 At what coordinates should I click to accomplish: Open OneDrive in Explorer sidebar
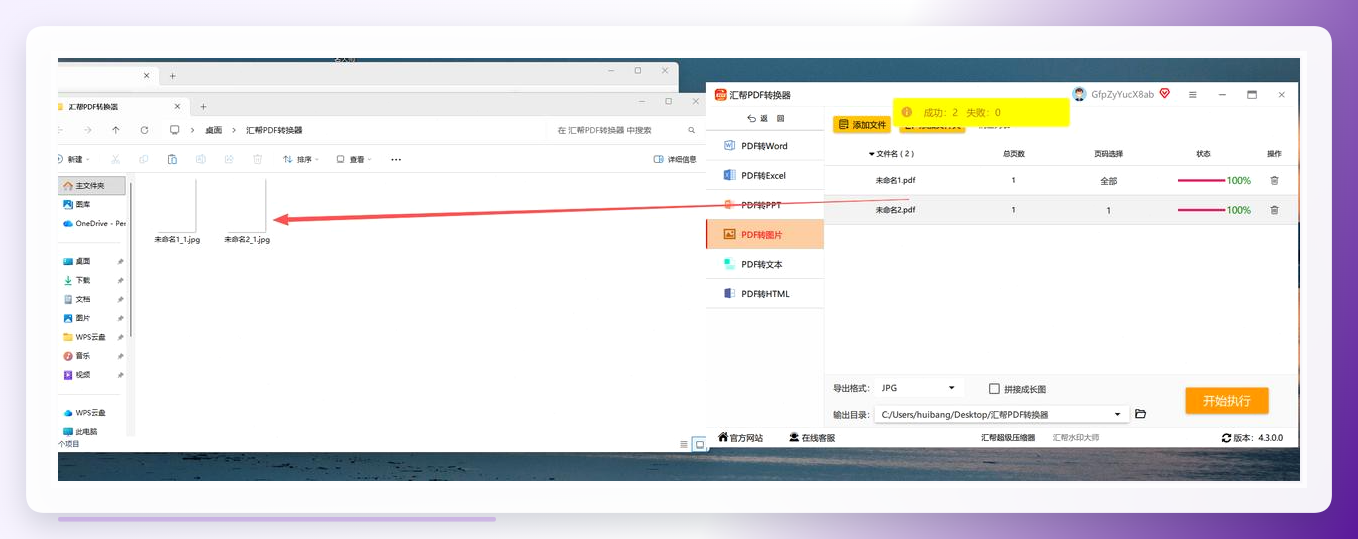[x=94, y=223]
